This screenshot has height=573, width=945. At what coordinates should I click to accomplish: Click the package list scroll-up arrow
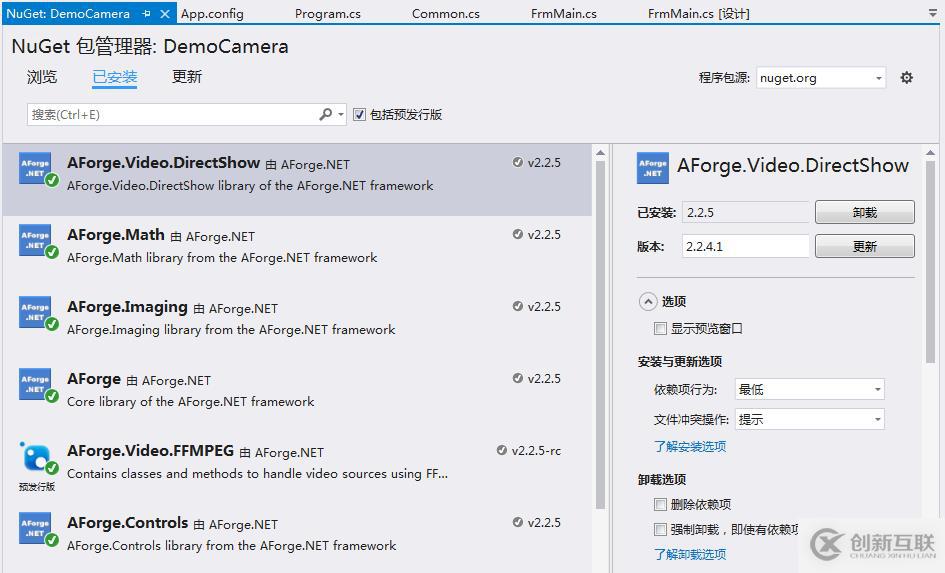pos(600,152)
